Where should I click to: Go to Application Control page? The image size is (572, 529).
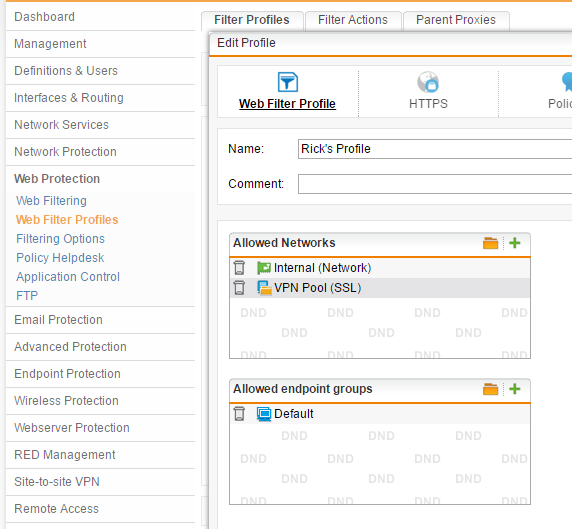pos(68,277)
